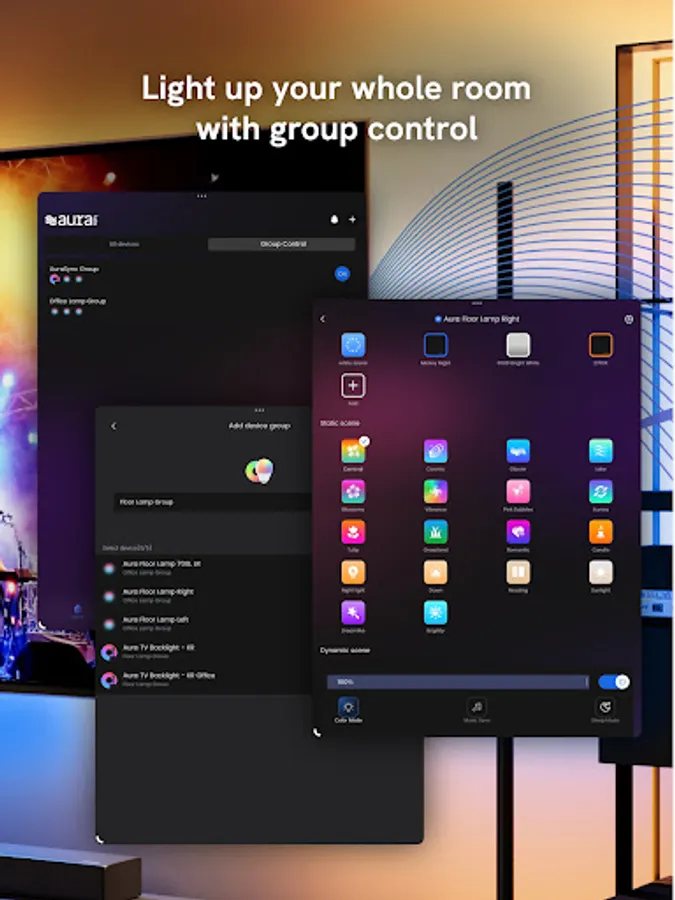Switch to the Color Mode tab
This screenshot has height=900, width=675.
(348, 711)
